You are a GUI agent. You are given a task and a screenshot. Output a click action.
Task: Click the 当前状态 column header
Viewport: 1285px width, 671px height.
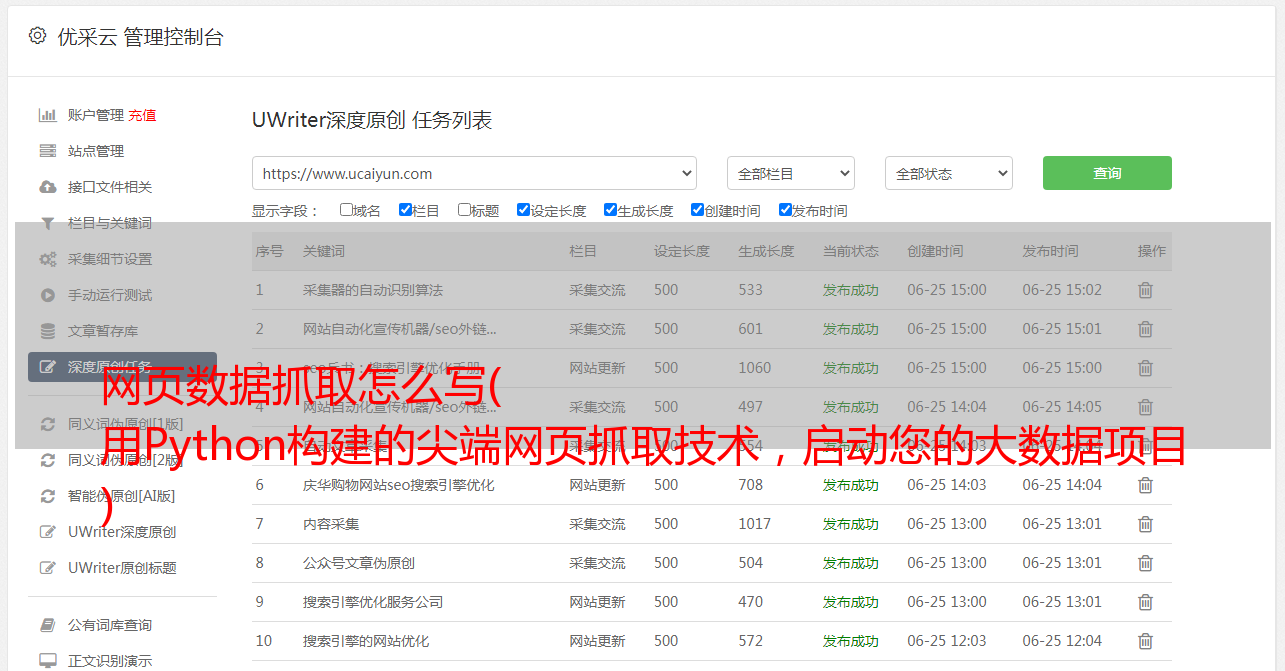point(851,251)
